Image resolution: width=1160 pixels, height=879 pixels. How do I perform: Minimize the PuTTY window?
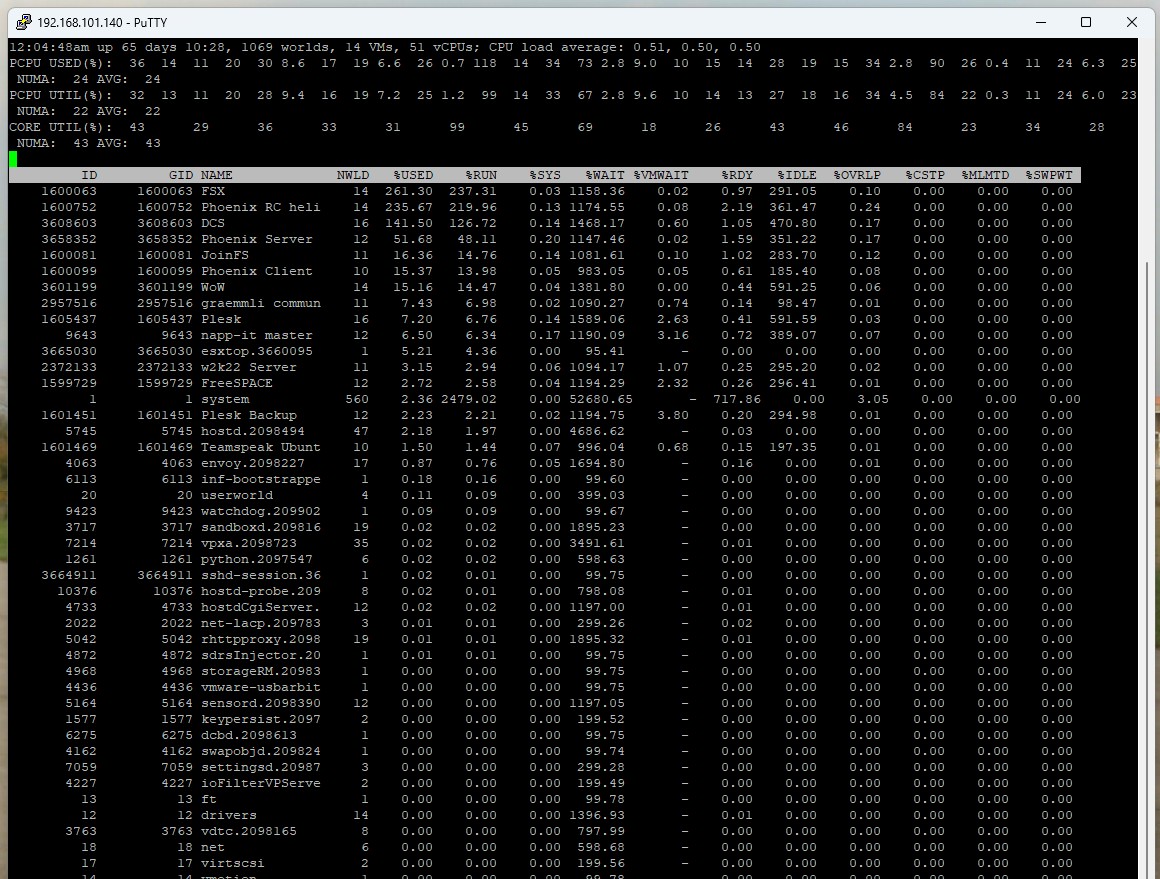[x=1039, y=22]
